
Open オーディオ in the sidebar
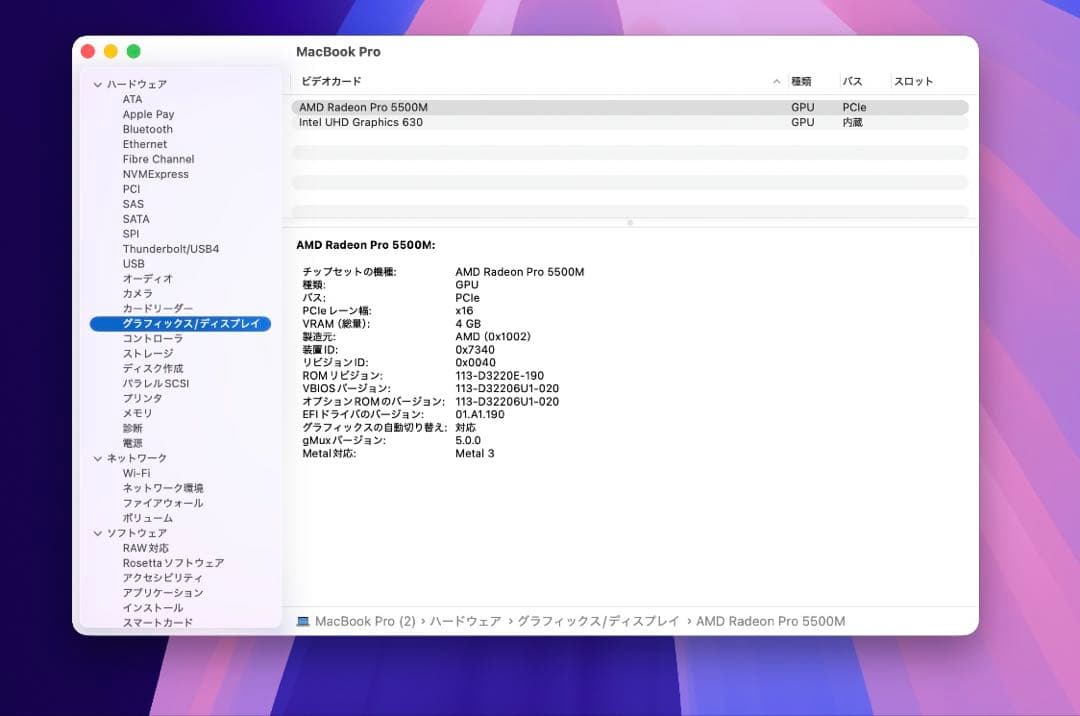pos(147,279)
